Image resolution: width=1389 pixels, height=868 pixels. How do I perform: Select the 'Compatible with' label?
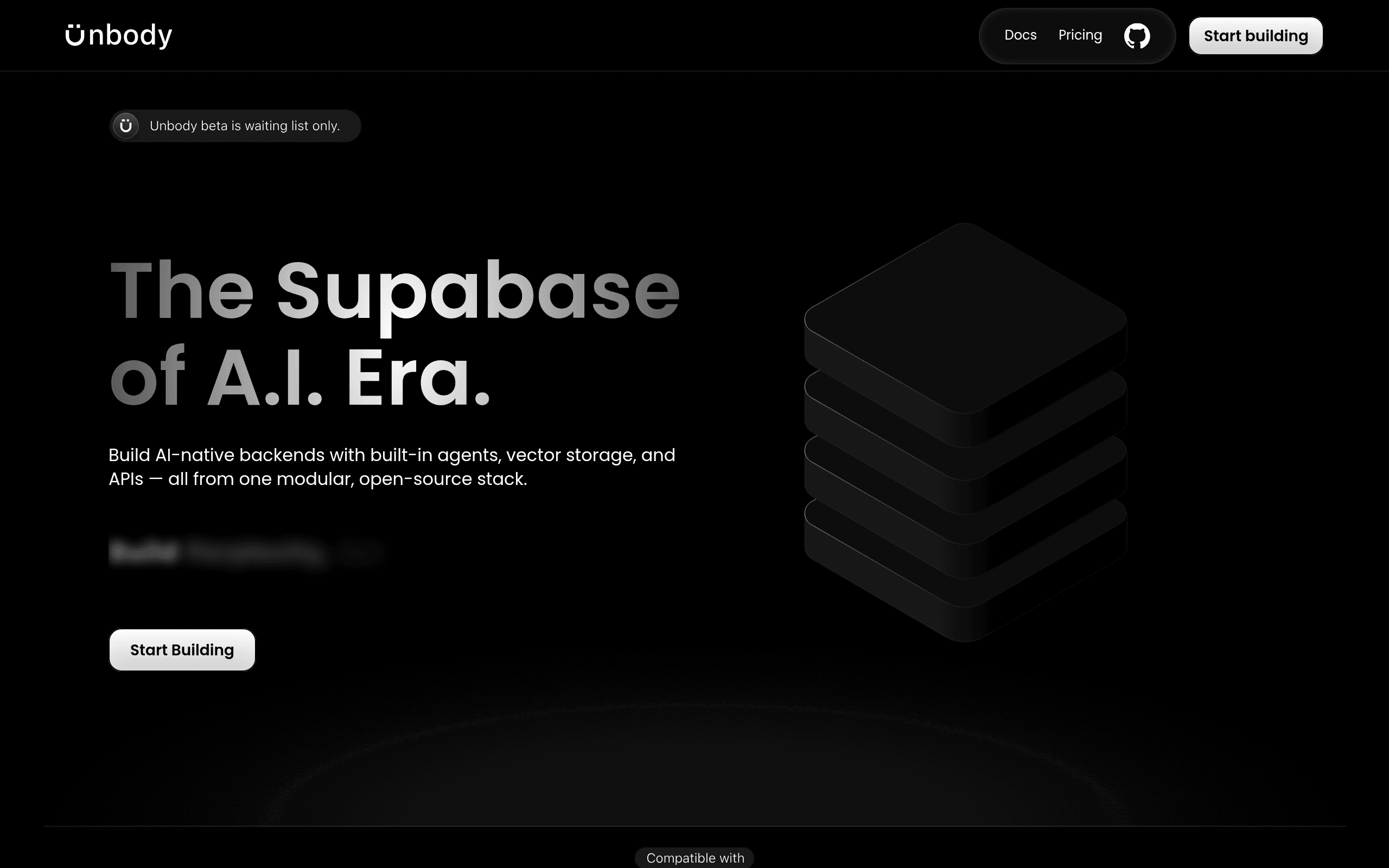point(694,858)
